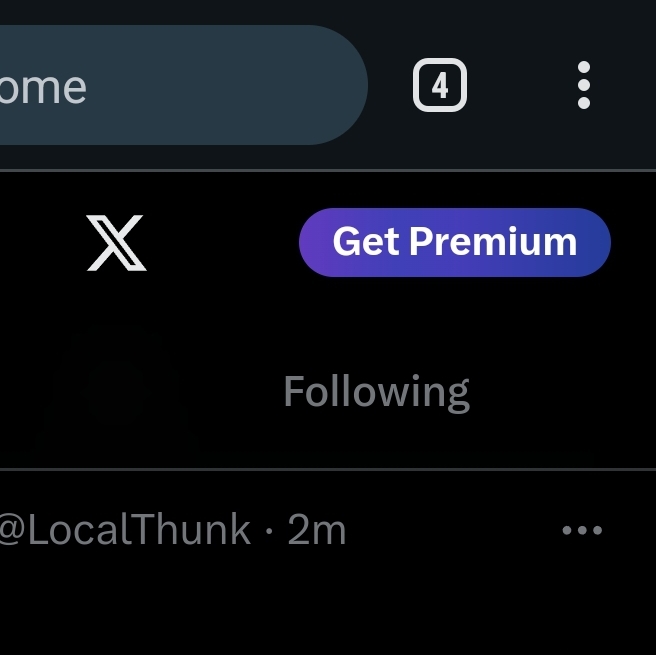Viewport: 656px width, 655px height.
Task: Switch to the Following tab
Action: (x=376, y=391)
